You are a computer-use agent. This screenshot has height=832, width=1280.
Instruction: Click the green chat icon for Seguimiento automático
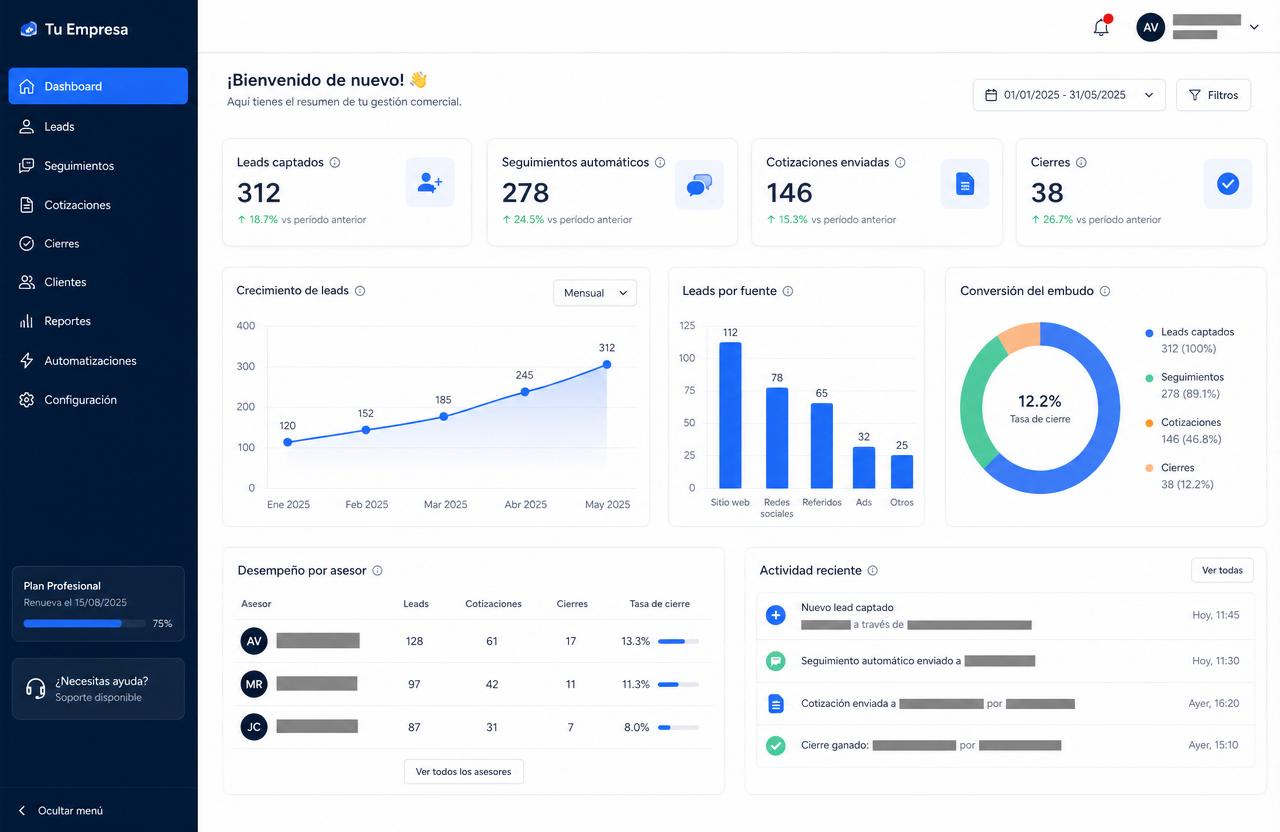pos(775,661)
